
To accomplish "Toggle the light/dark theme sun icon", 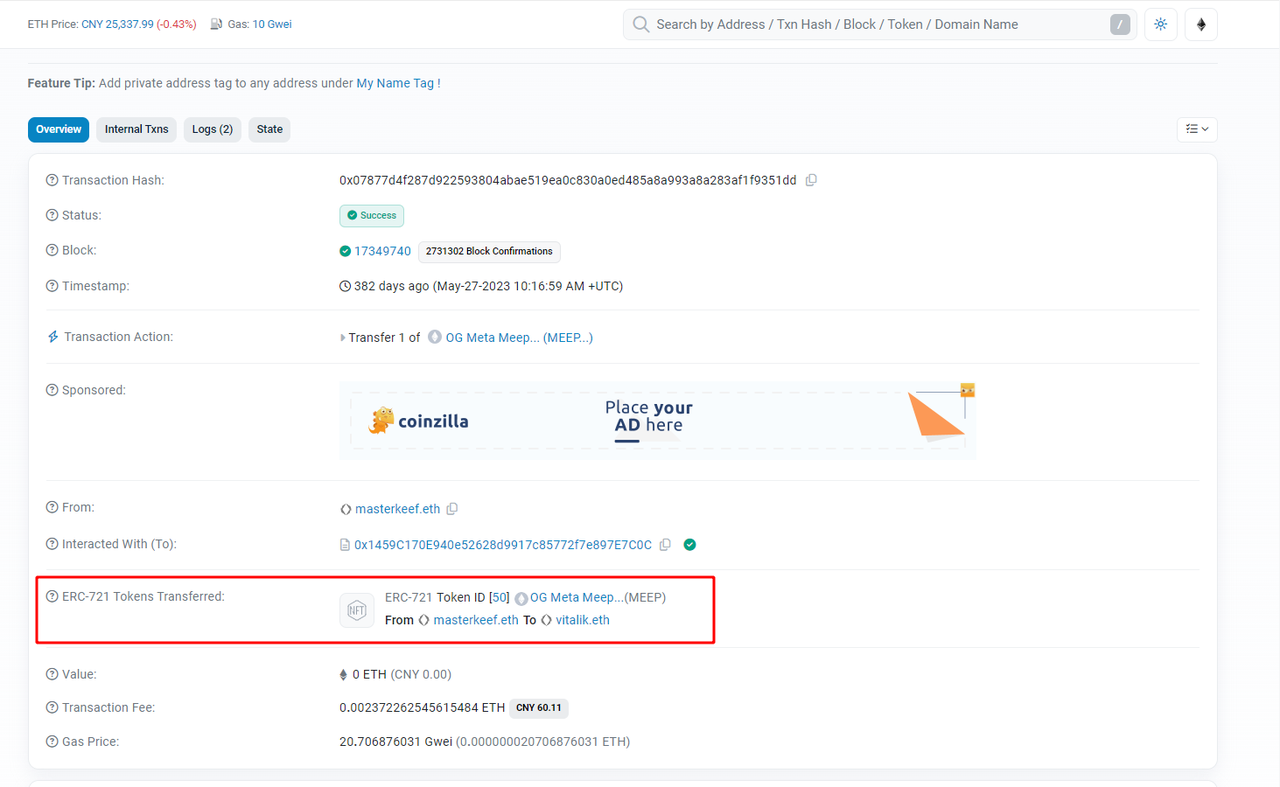I will pyautogui.click(x=1160, y=24).
